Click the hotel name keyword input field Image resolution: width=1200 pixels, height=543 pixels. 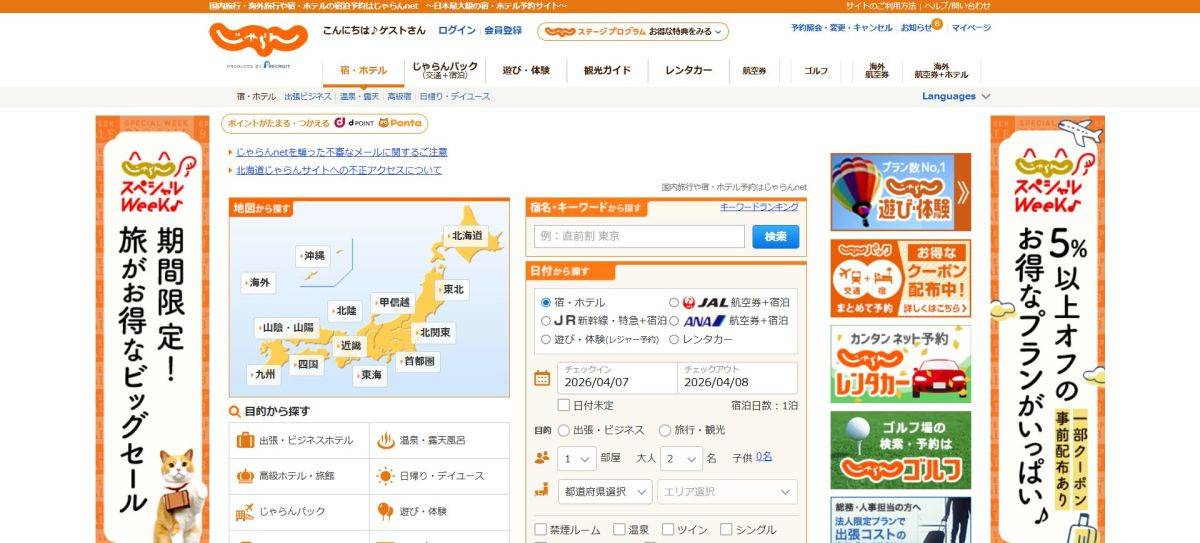(640, 237)
